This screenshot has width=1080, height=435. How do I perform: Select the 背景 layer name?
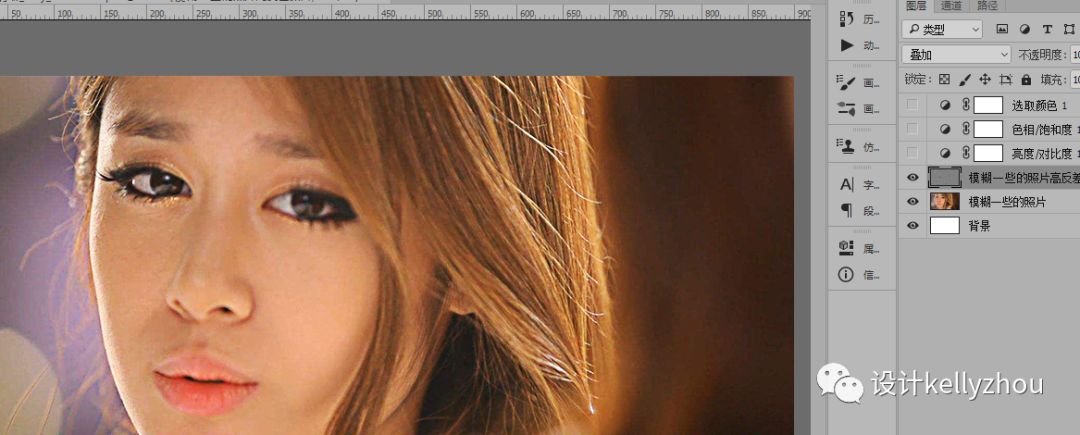tap(979, 226)
